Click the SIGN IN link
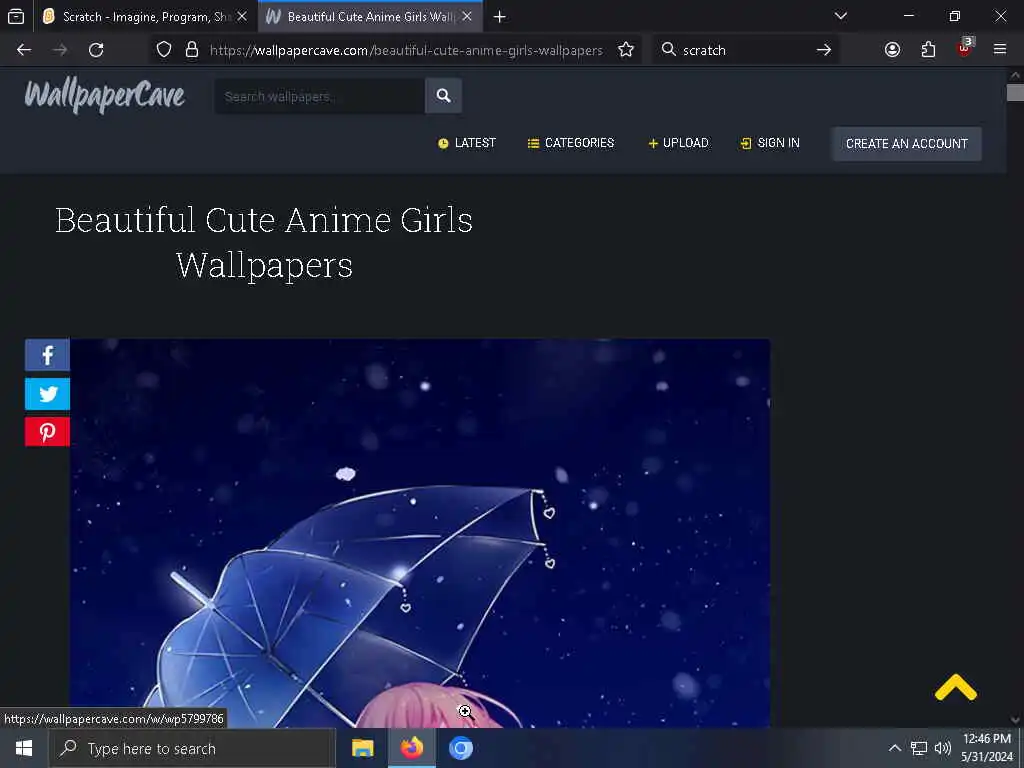Viewport: 1024px width, 768px height. 770,143
